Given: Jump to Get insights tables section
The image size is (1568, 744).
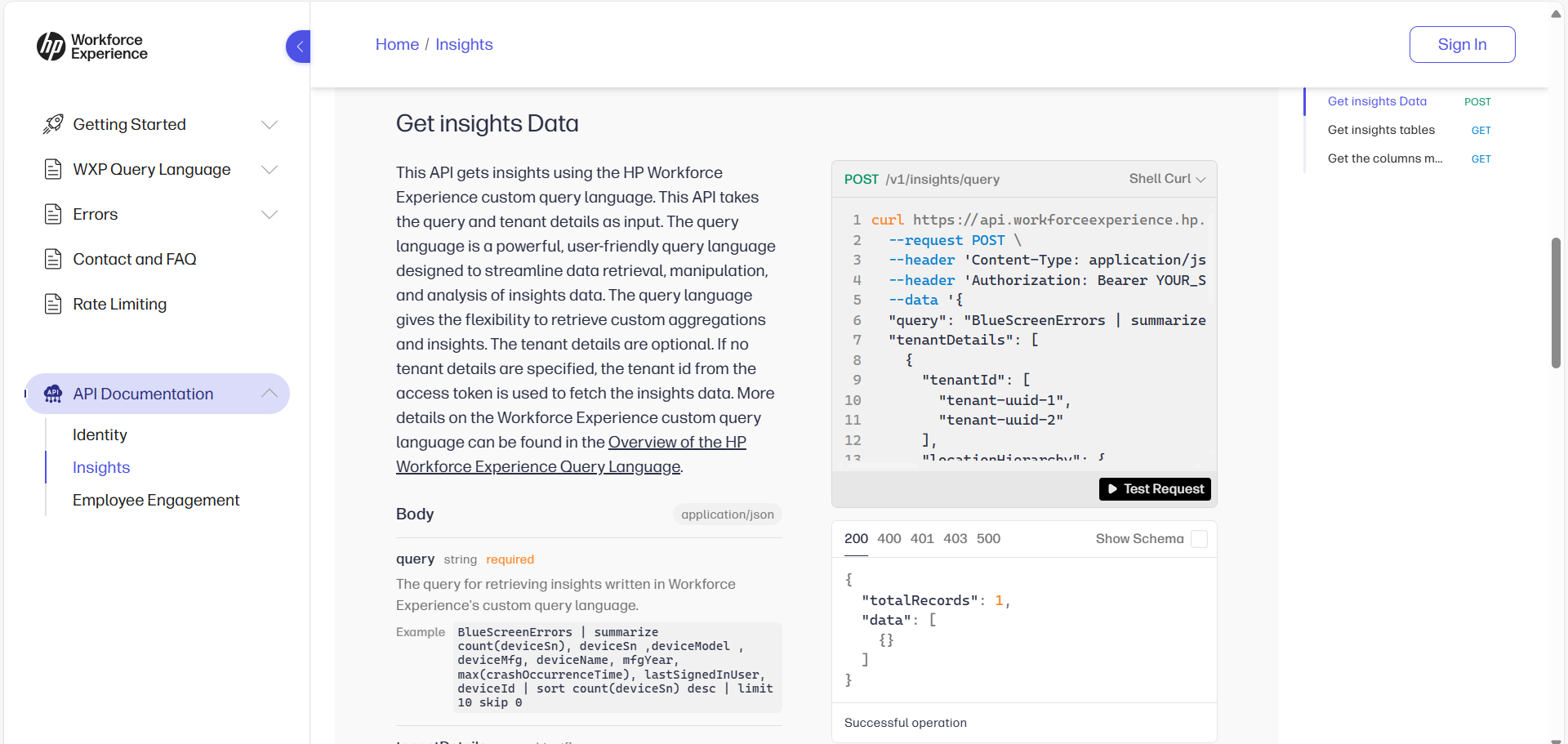Looking at the screenshot, I should tap(1381, 130).
